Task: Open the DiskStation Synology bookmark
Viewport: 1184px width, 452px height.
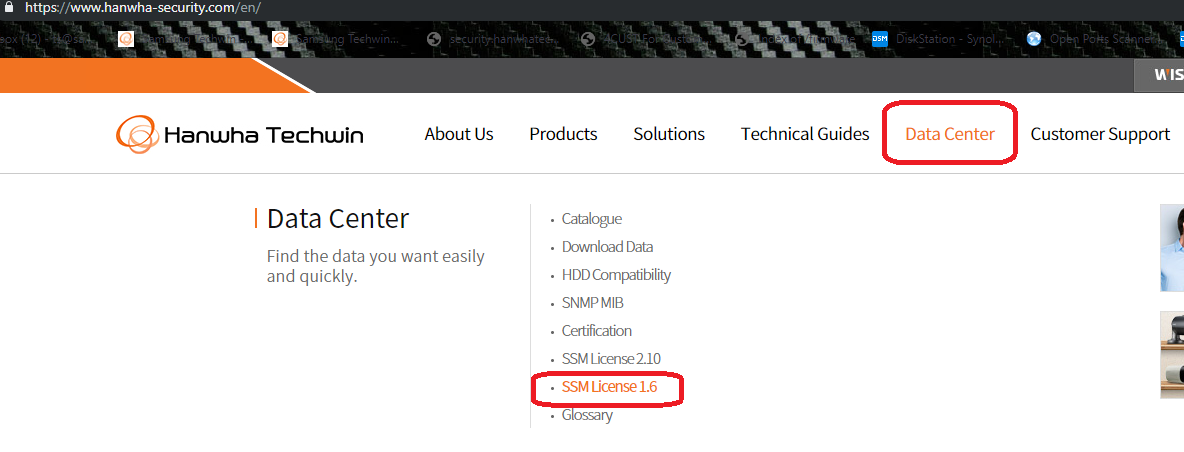Action: (939, 39)
